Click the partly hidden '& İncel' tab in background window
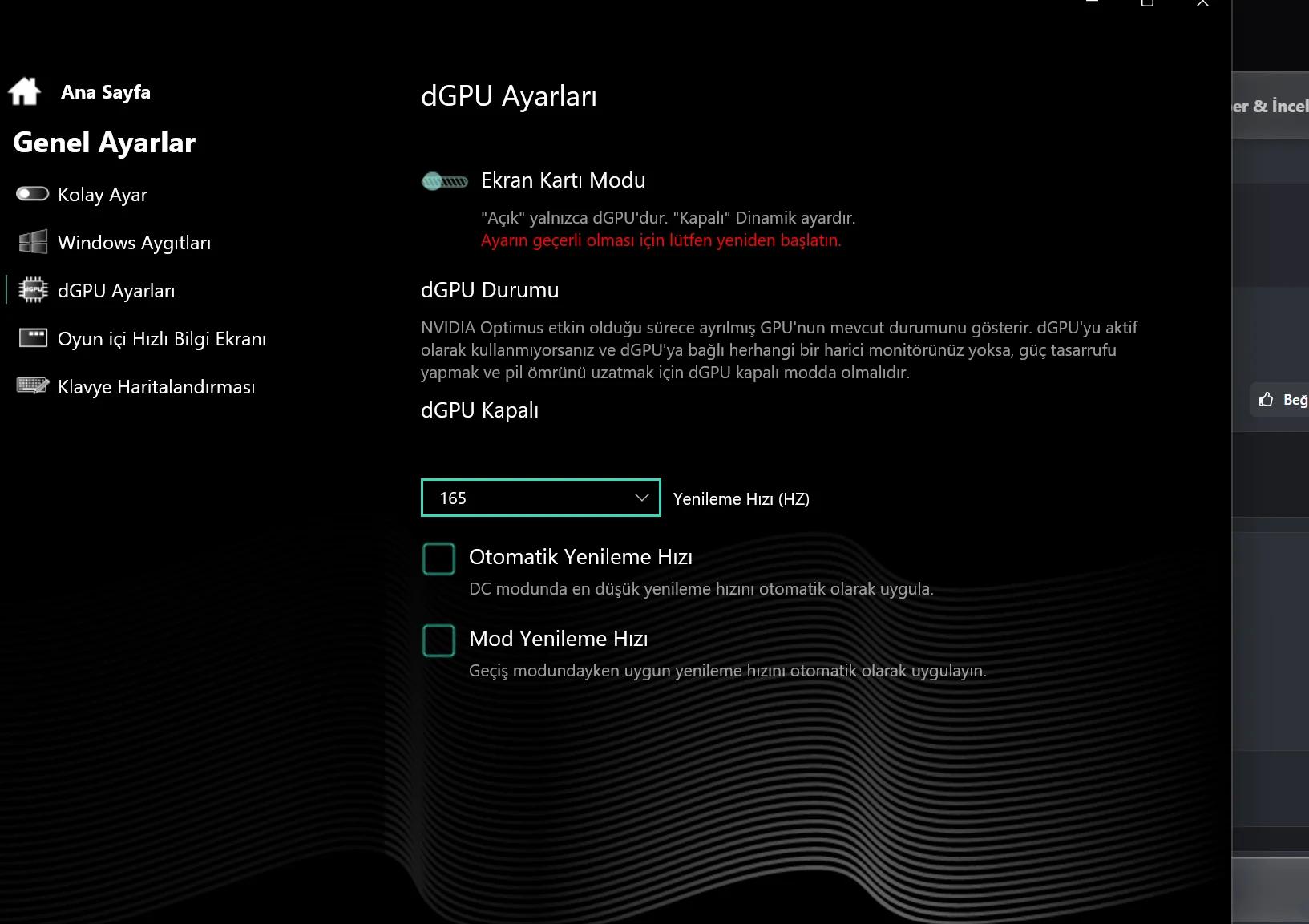 point(1271,106)
